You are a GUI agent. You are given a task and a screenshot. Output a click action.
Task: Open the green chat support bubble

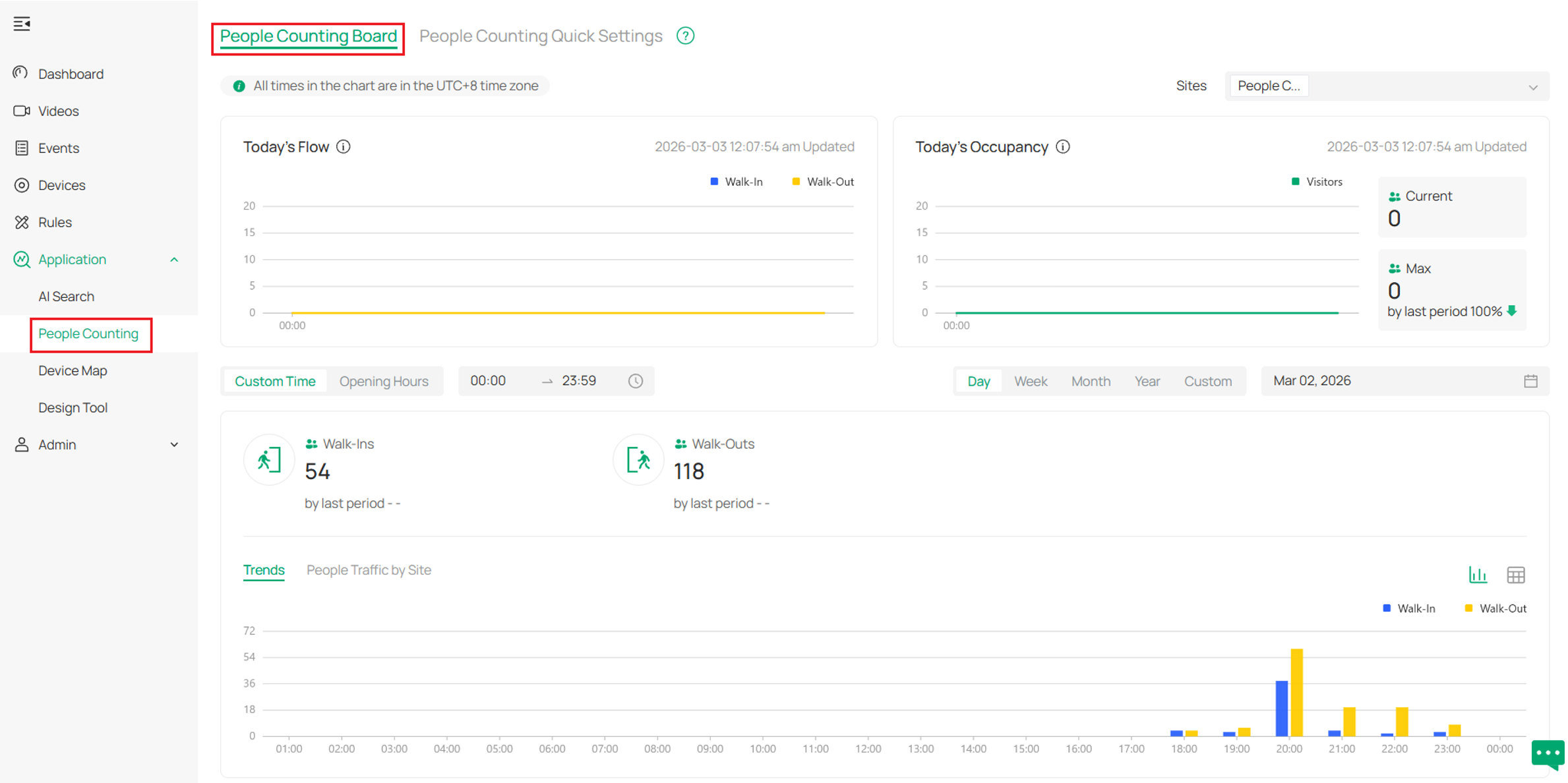1548,754
